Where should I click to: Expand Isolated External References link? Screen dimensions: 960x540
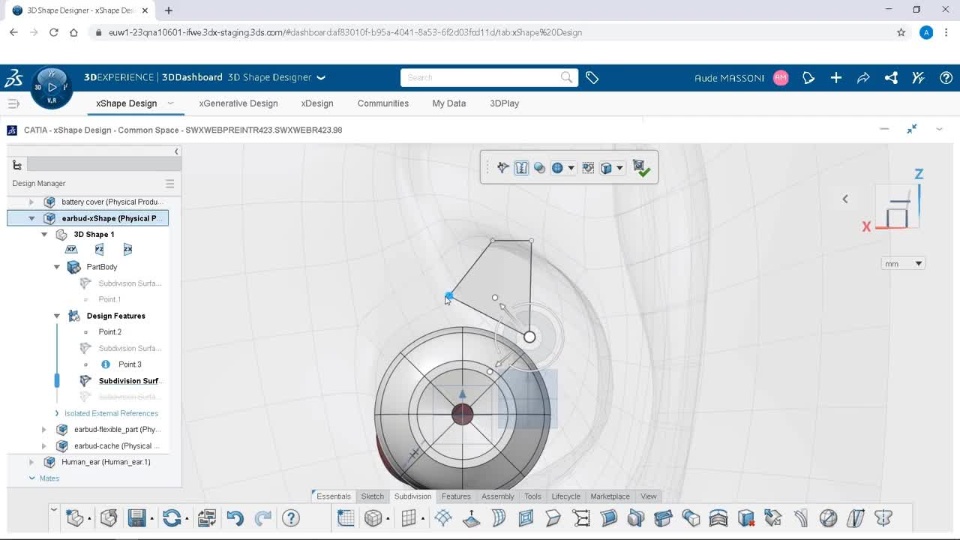109,413
